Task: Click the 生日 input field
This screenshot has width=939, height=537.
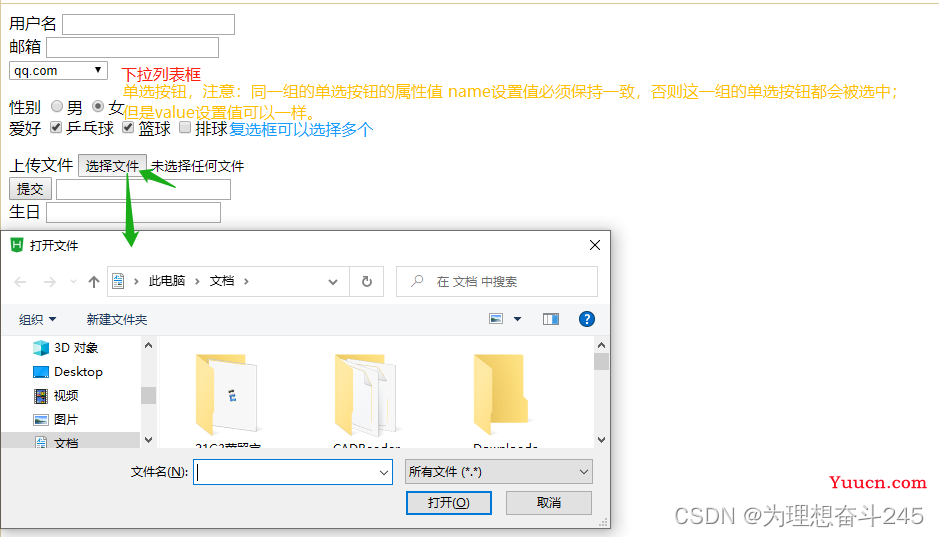Action: click(x=134, y=212)
